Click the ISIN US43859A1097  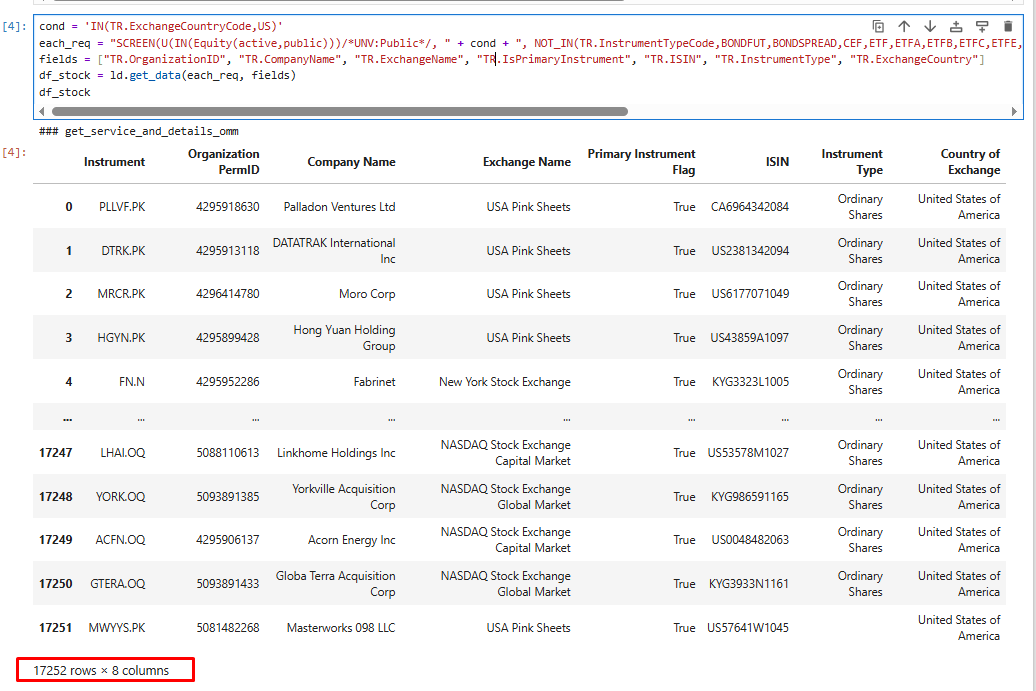pos(749,338)
